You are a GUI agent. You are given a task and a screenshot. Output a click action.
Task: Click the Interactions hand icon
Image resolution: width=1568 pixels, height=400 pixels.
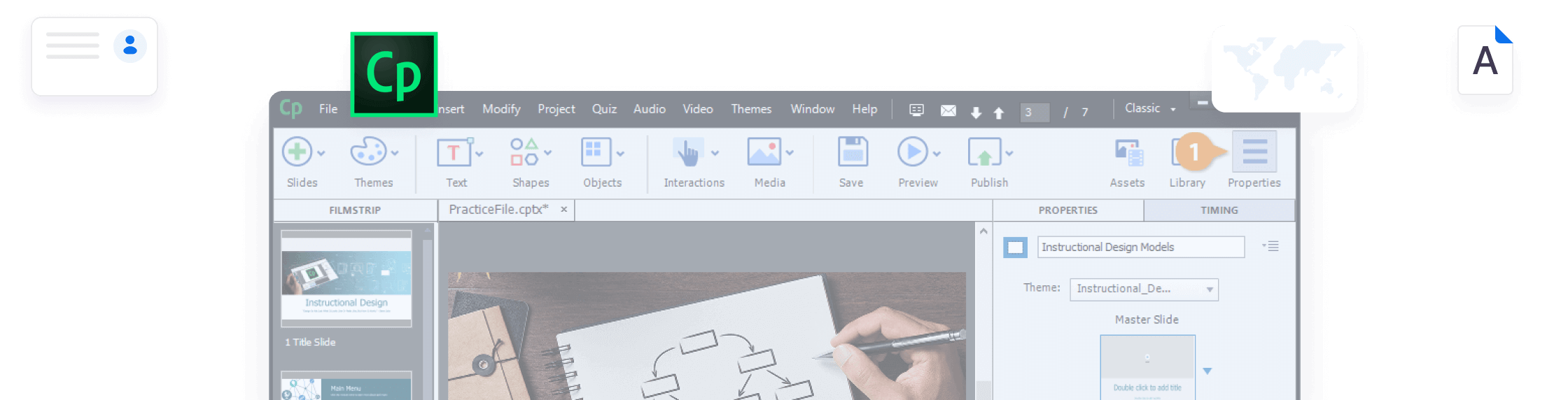click(x=688, y=152)
